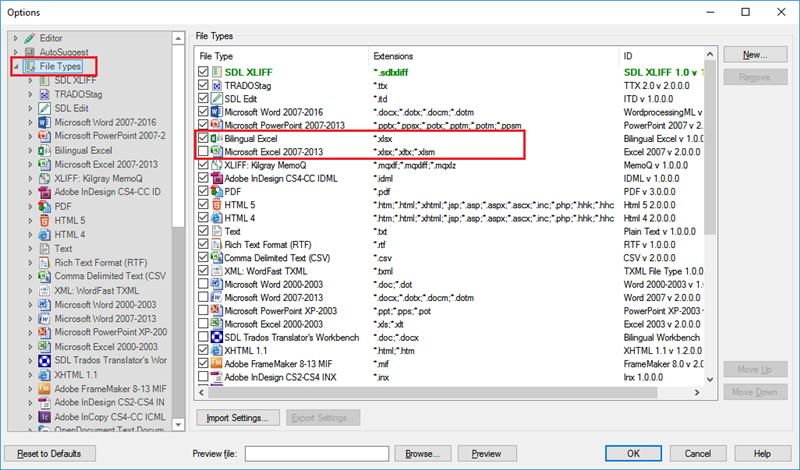Click Reset to Defaults
Image resolution: width=800 pixels, height=470 pixels.
49,454
